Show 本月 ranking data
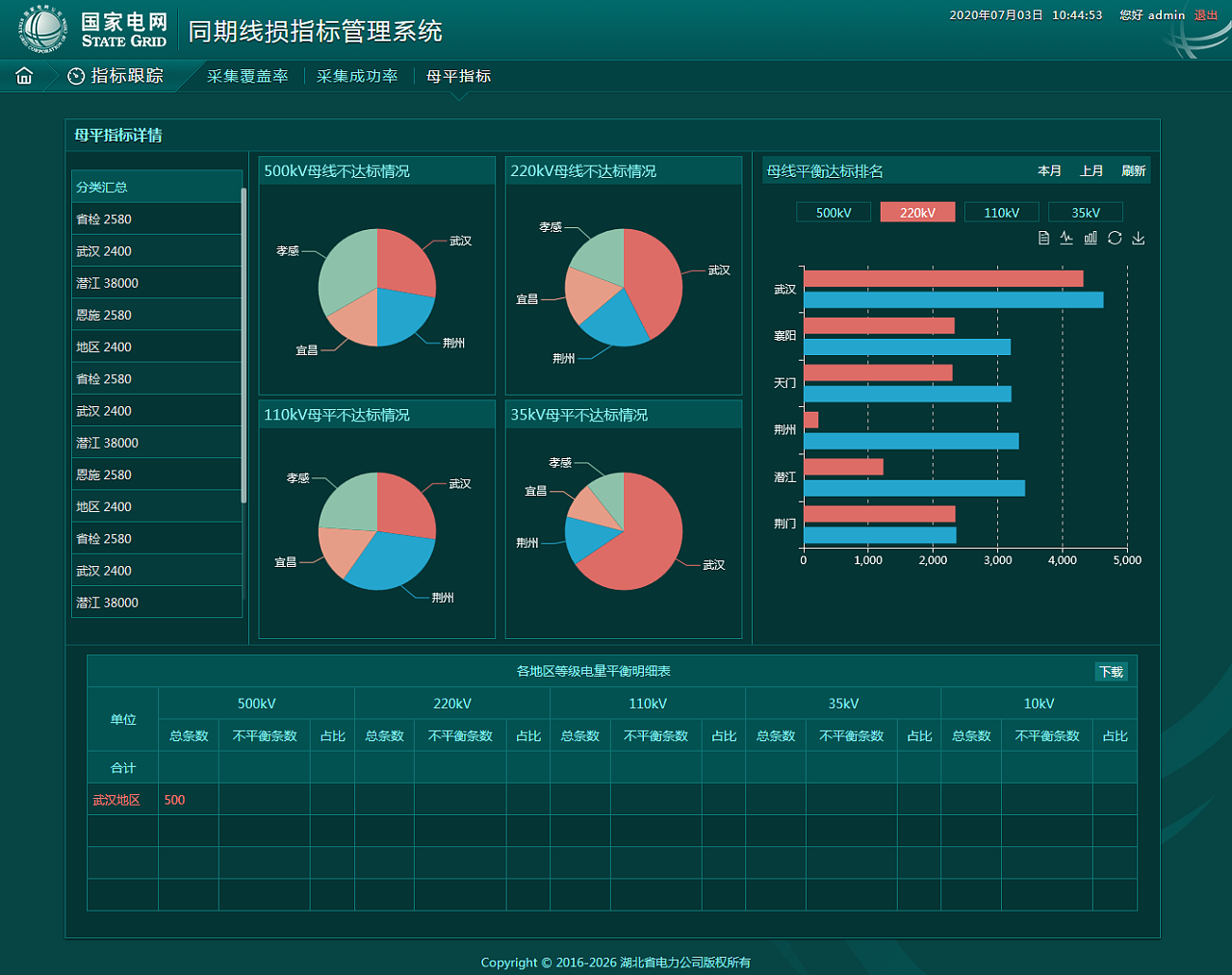This screenshot has width=1232, height=975. 1049,171
